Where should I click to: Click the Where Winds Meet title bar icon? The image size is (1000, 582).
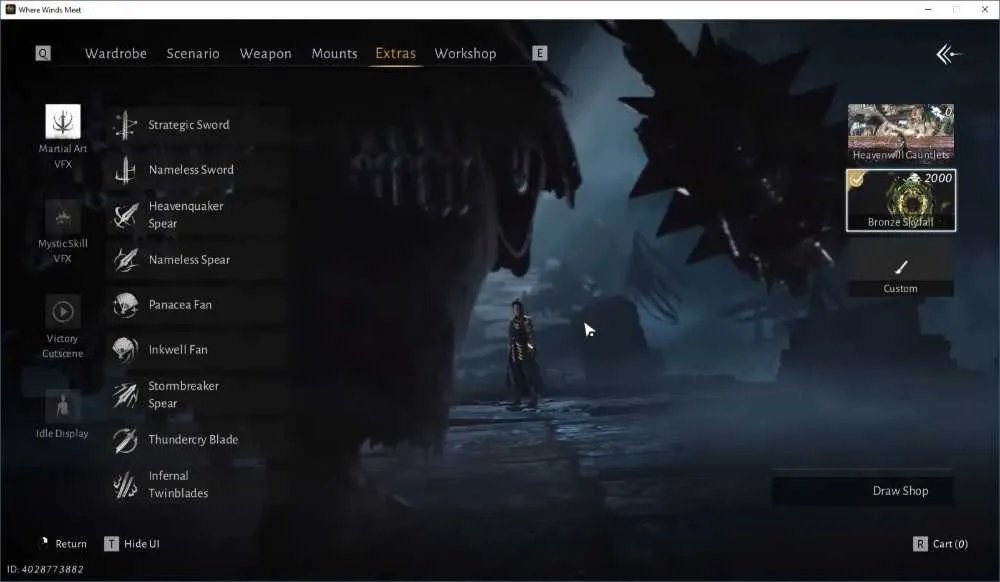(x=10, y=10)
